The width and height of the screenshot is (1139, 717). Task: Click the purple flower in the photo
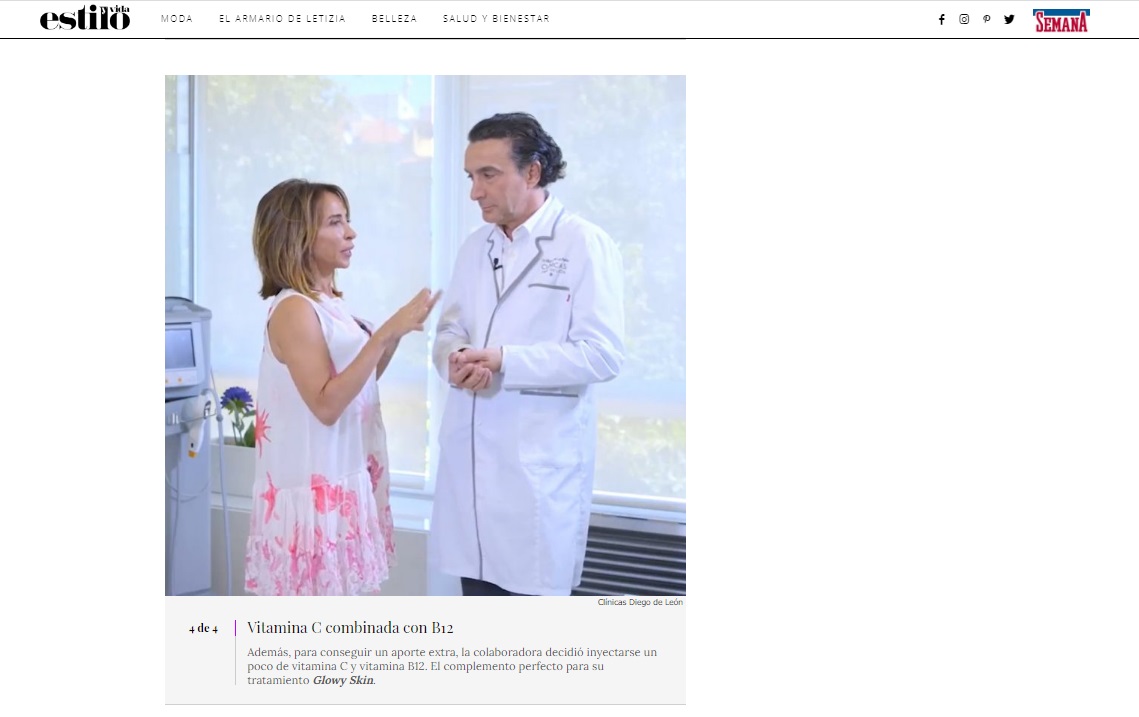click(236, 400)
